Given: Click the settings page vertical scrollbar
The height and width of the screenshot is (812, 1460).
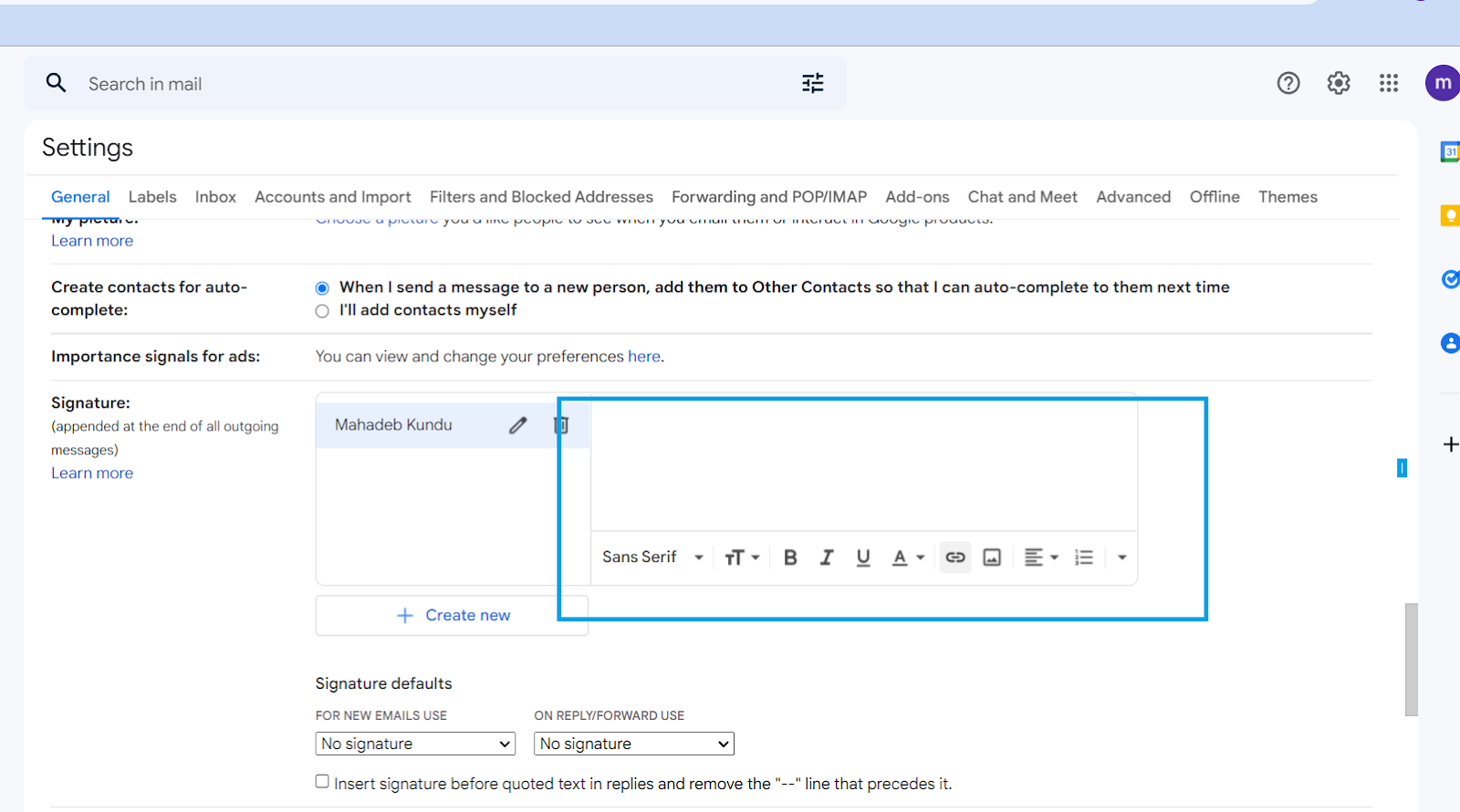Looking at the screenshot, I should [1412, 659].
